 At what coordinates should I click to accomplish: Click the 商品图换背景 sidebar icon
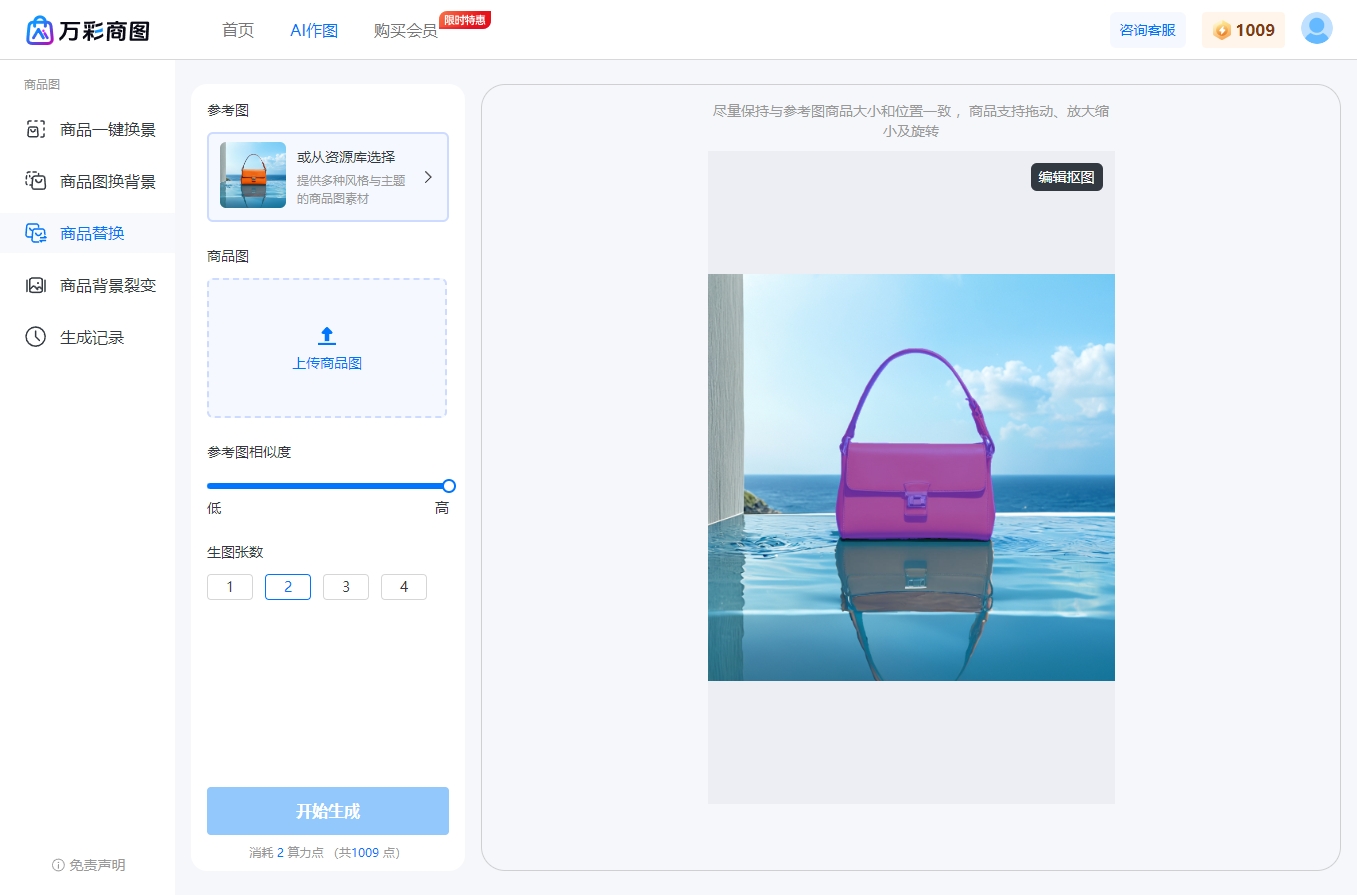36,181
